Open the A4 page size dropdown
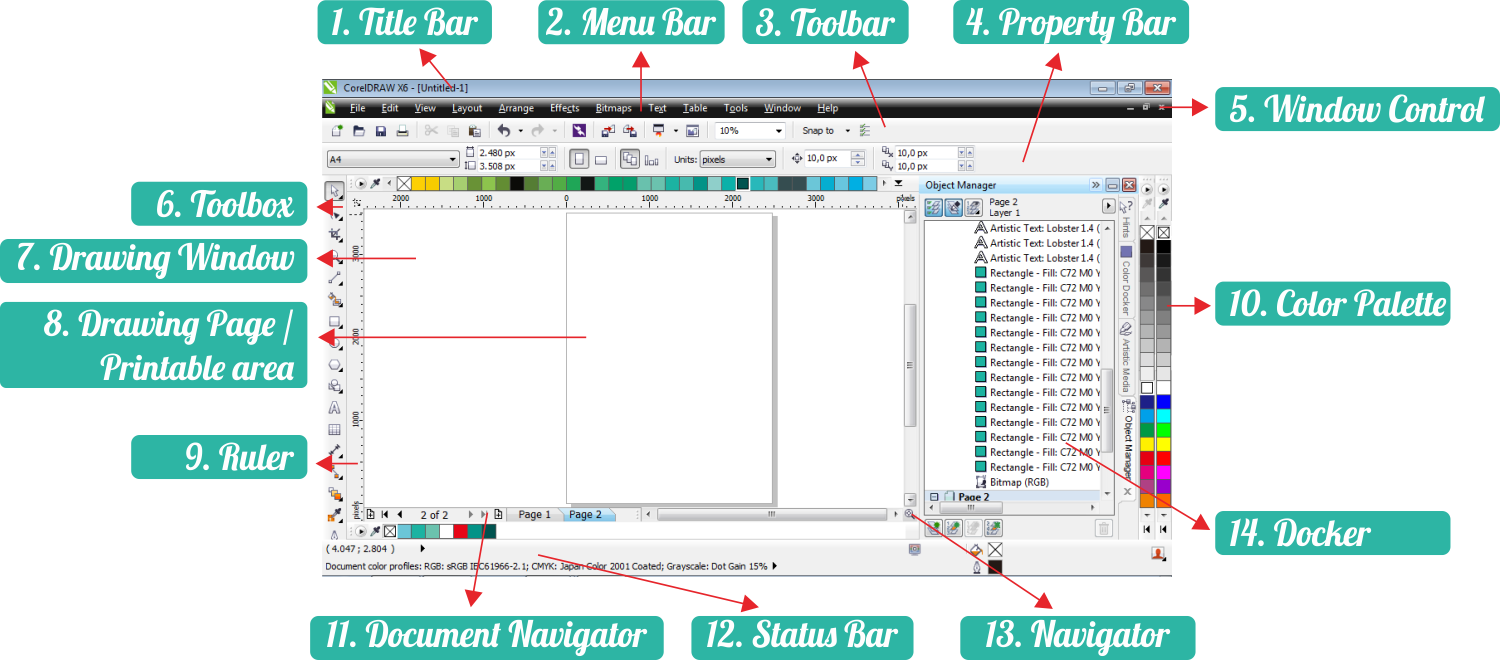Image resolution: width=1500 pixels, height=660 pixels. 453,159
